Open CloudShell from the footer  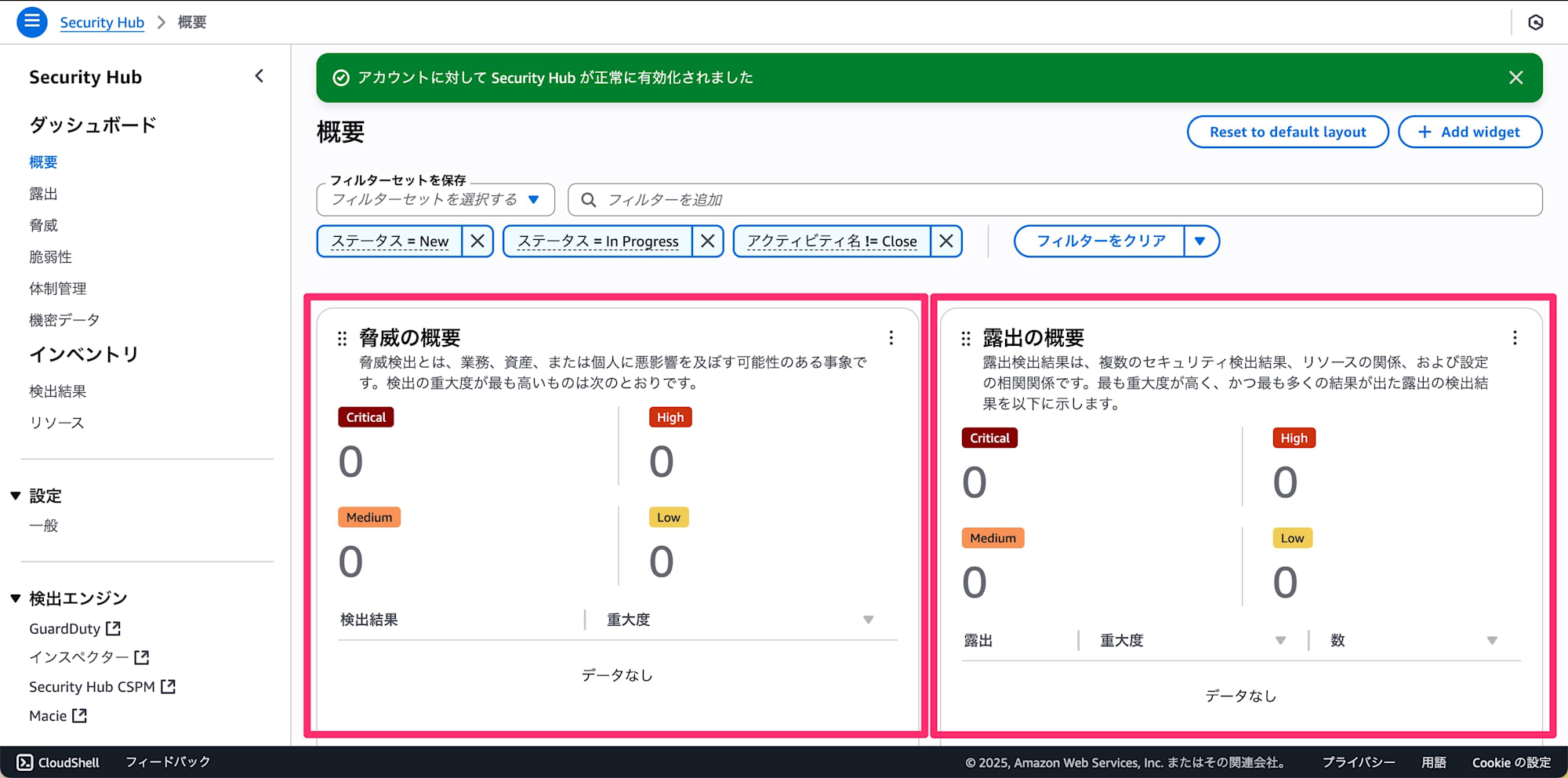tap(59, 762)
